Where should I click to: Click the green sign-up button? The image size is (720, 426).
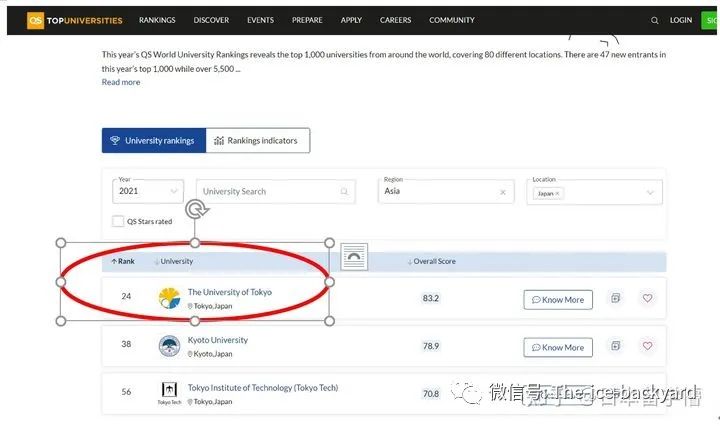click(709, 21)
